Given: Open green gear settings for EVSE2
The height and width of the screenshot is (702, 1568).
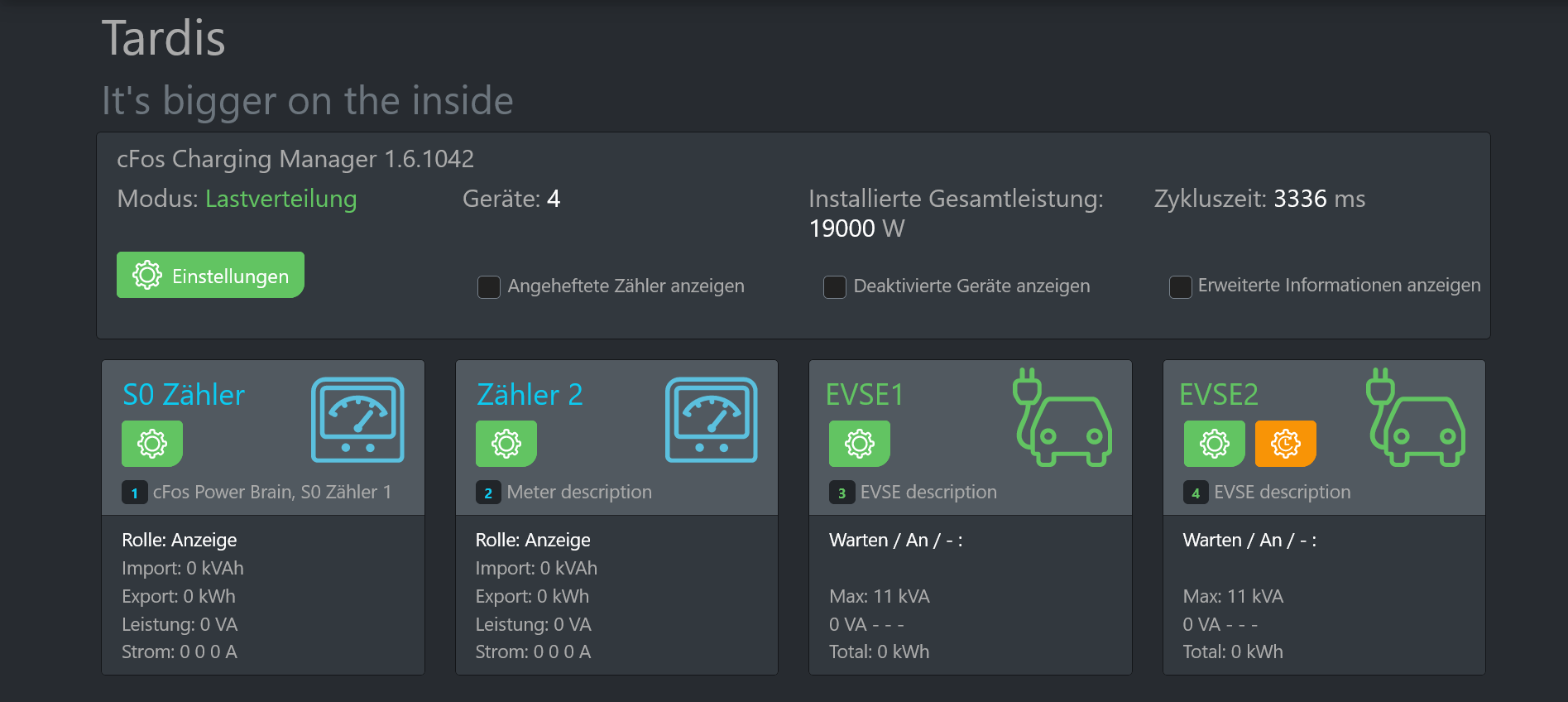Looking at the screenshot, I should pos(1214,444).
